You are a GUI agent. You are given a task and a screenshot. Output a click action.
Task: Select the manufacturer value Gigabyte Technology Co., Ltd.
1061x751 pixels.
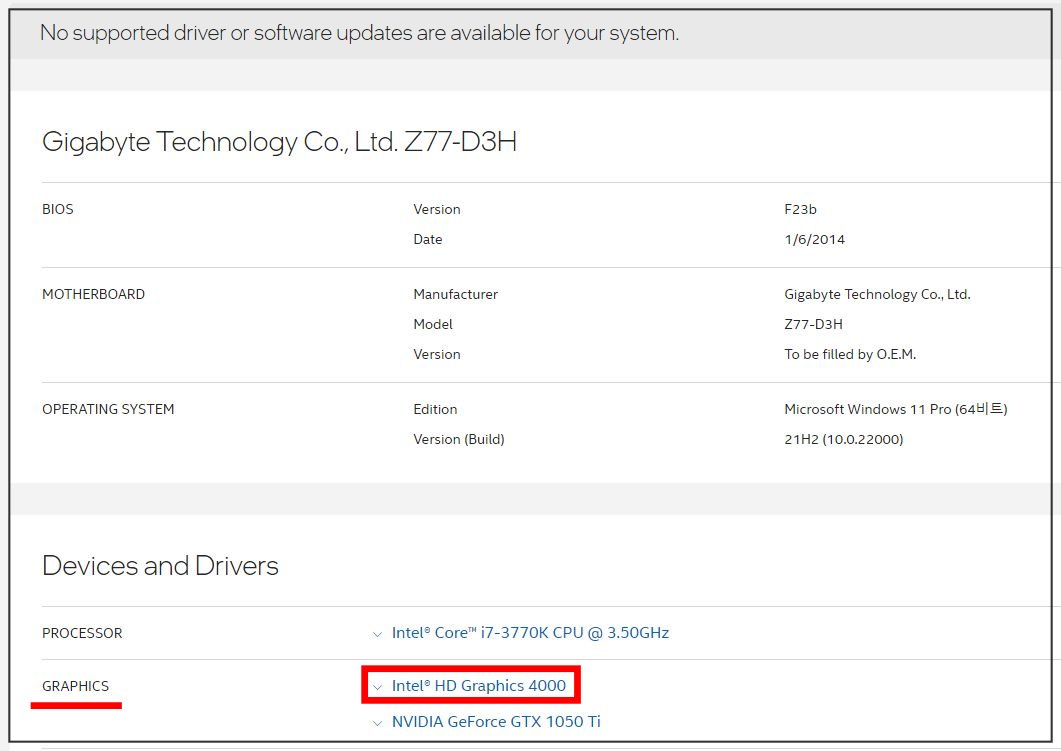pyautogui.click(x=877, y=294)
